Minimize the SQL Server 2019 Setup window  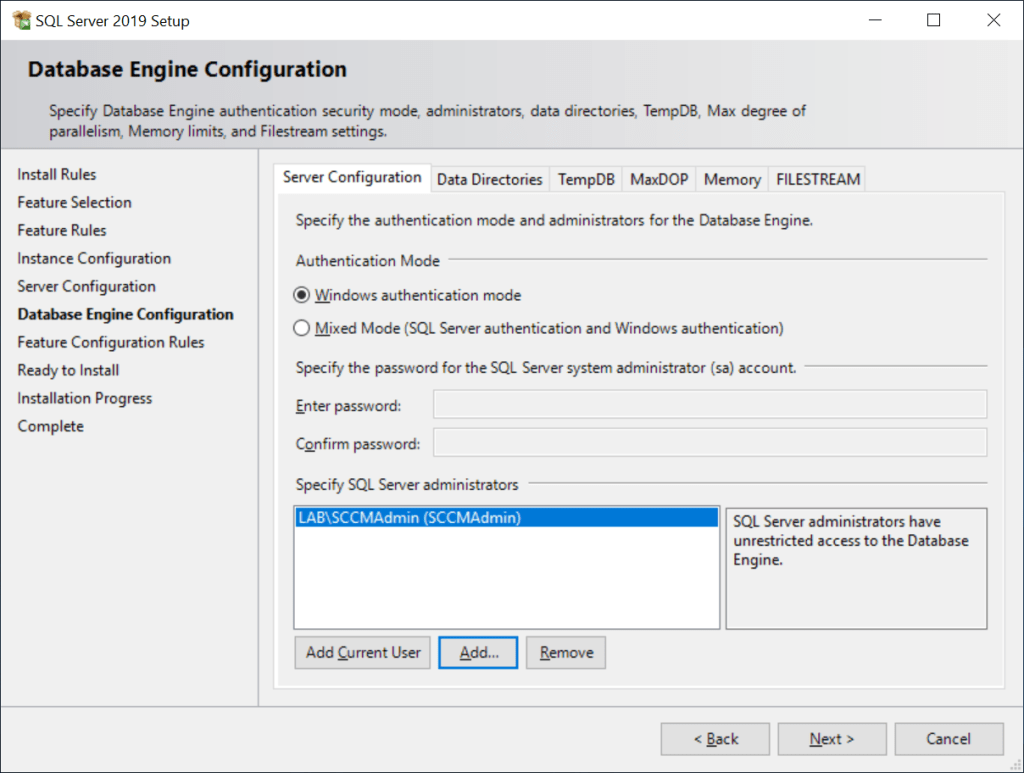pos(875,20)
